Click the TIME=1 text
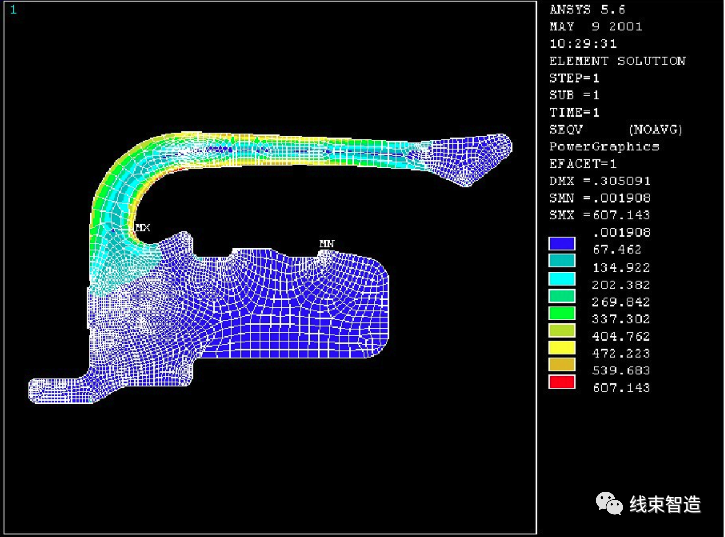The height and width of the screenshot is (537, 725). point(574,112)
